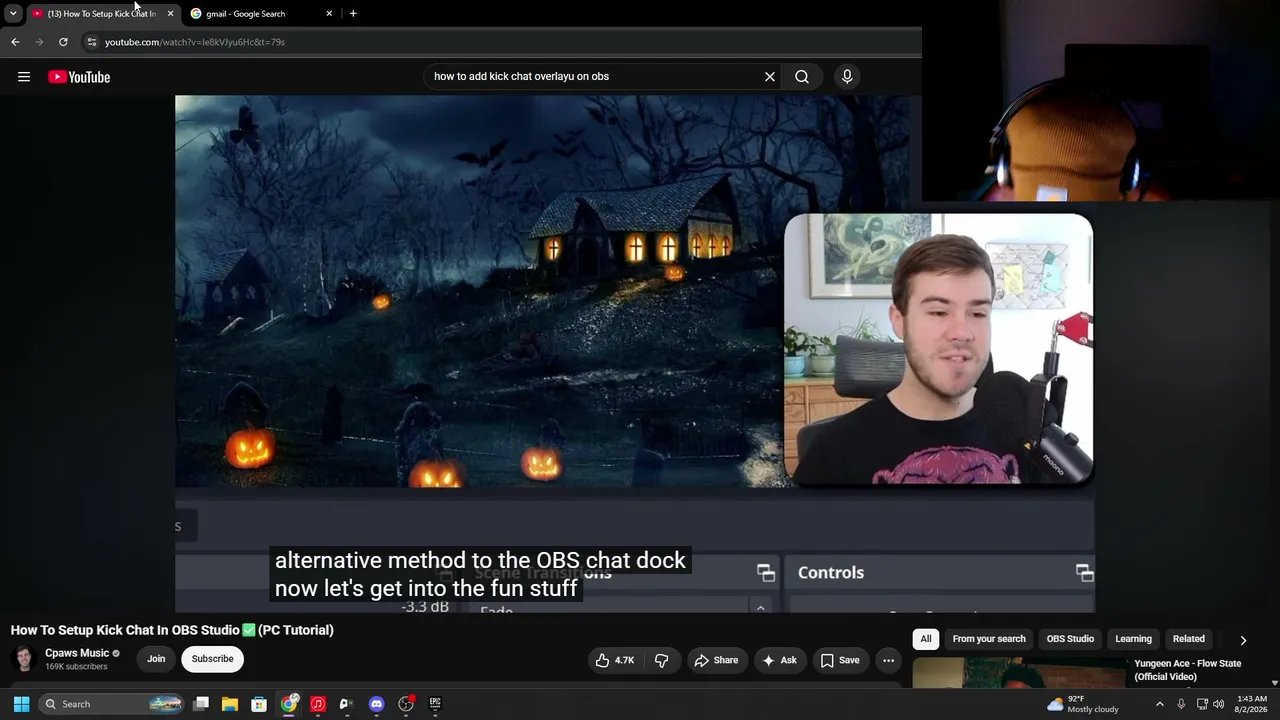Subscribe to Cpaws Music

click(212, 659)
